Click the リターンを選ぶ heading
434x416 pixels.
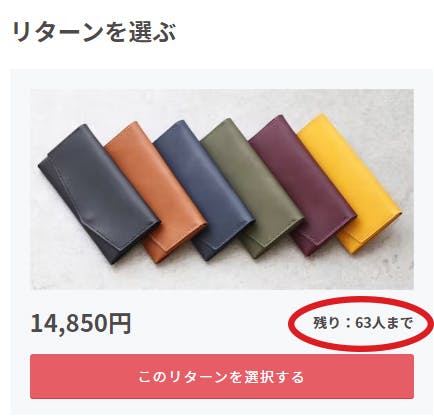[x=94, y=32]
